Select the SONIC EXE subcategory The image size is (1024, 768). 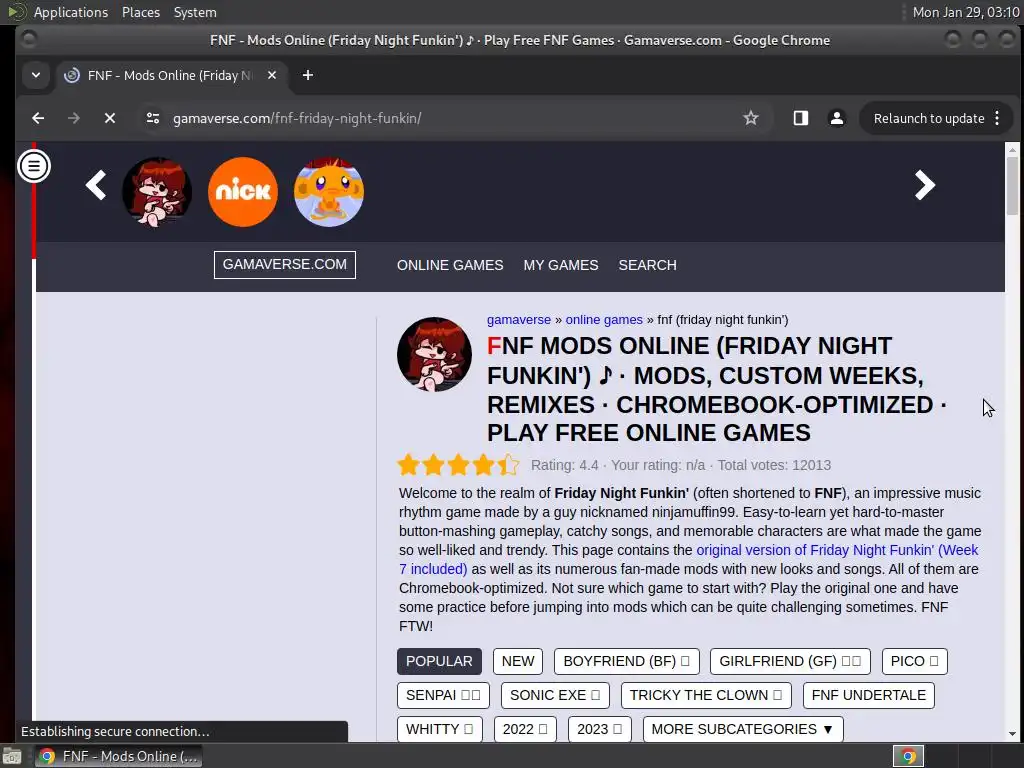pos(555,695)
